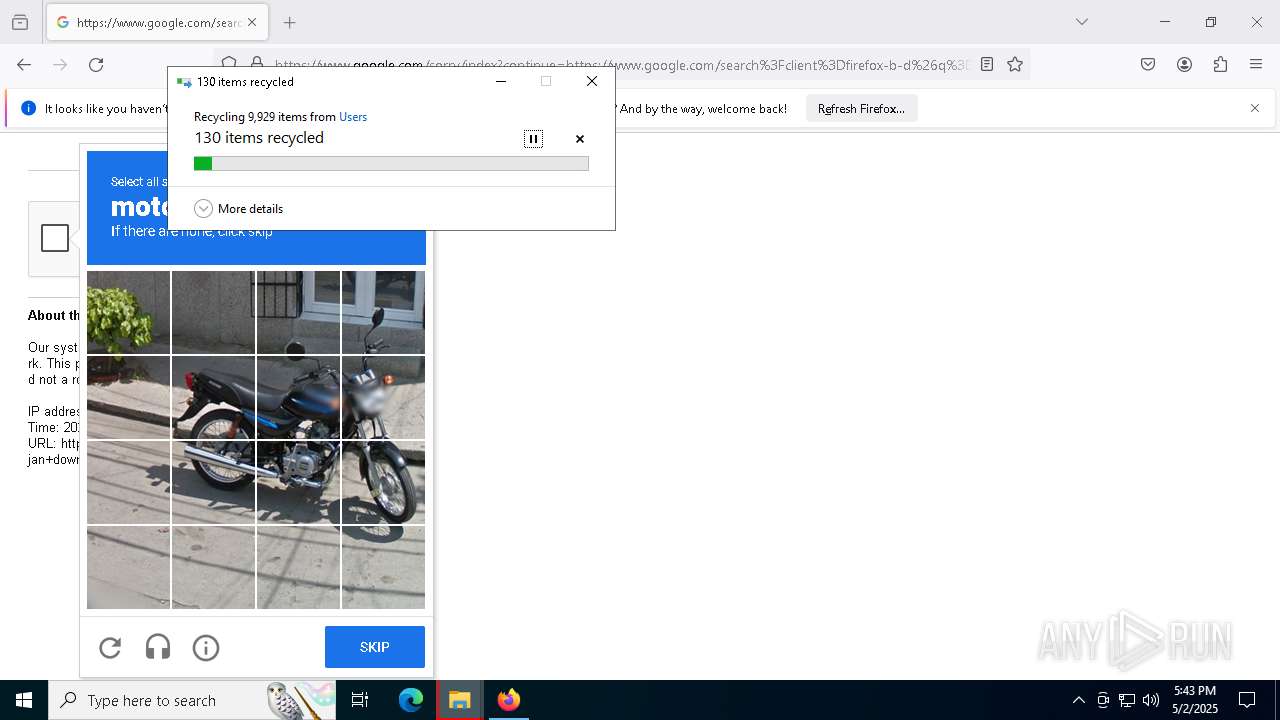Close the Google browser tab
Viewport: 1280px width, 720px height.
tap(252, 22)
